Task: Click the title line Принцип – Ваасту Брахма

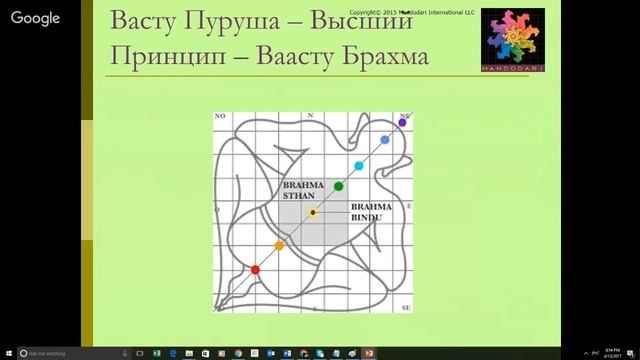Action: click(x=269, y=56)
